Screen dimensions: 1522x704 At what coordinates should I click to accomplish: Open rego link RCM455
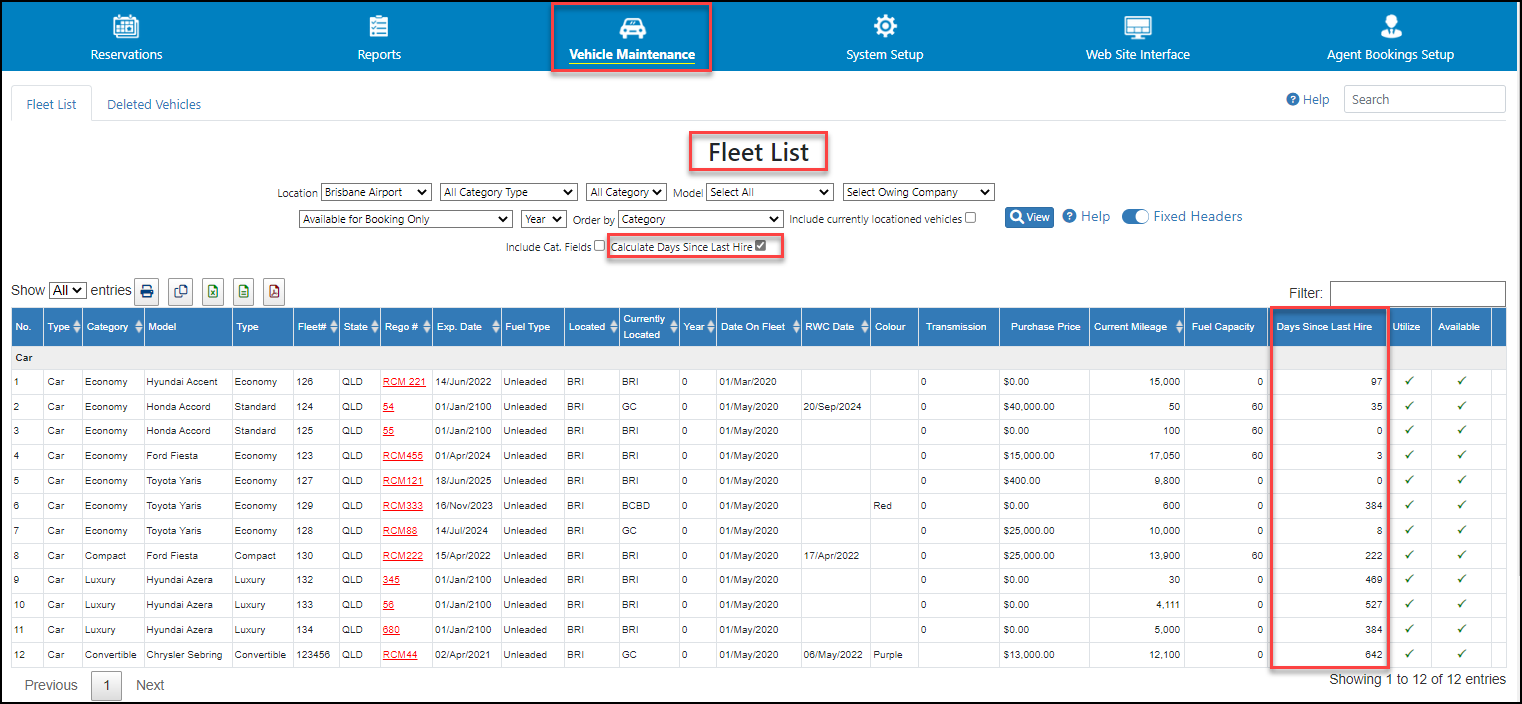(x=403, y=456)
